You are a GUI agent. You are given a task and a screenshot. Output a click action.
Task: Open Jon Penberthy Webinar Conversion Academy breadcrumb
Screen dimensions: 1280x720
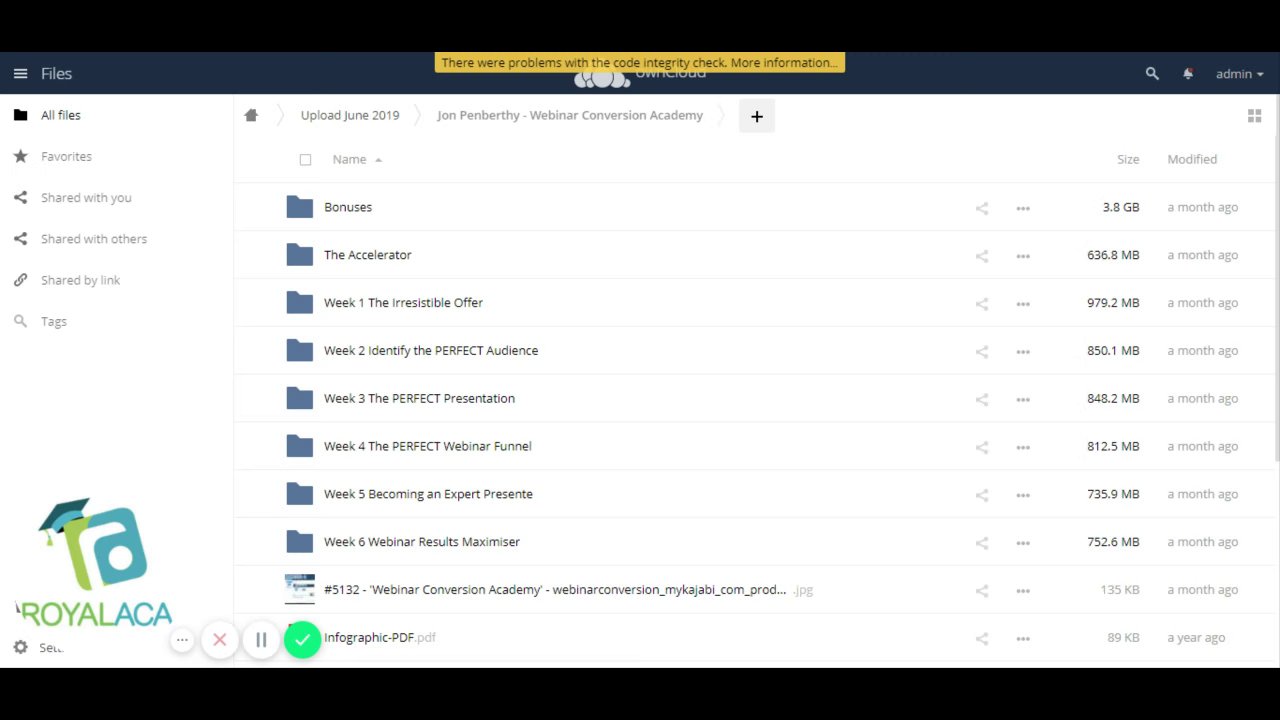[570, 115]
